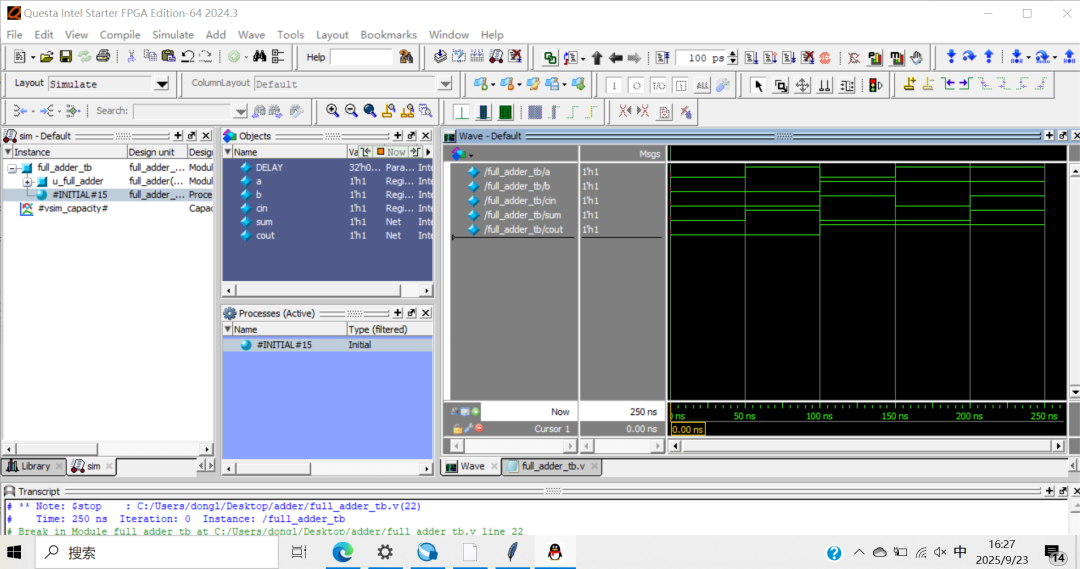Viewport: 1080px width, 569px height.
Task: Click the binoculars Find icon
Action: [260, 57]
